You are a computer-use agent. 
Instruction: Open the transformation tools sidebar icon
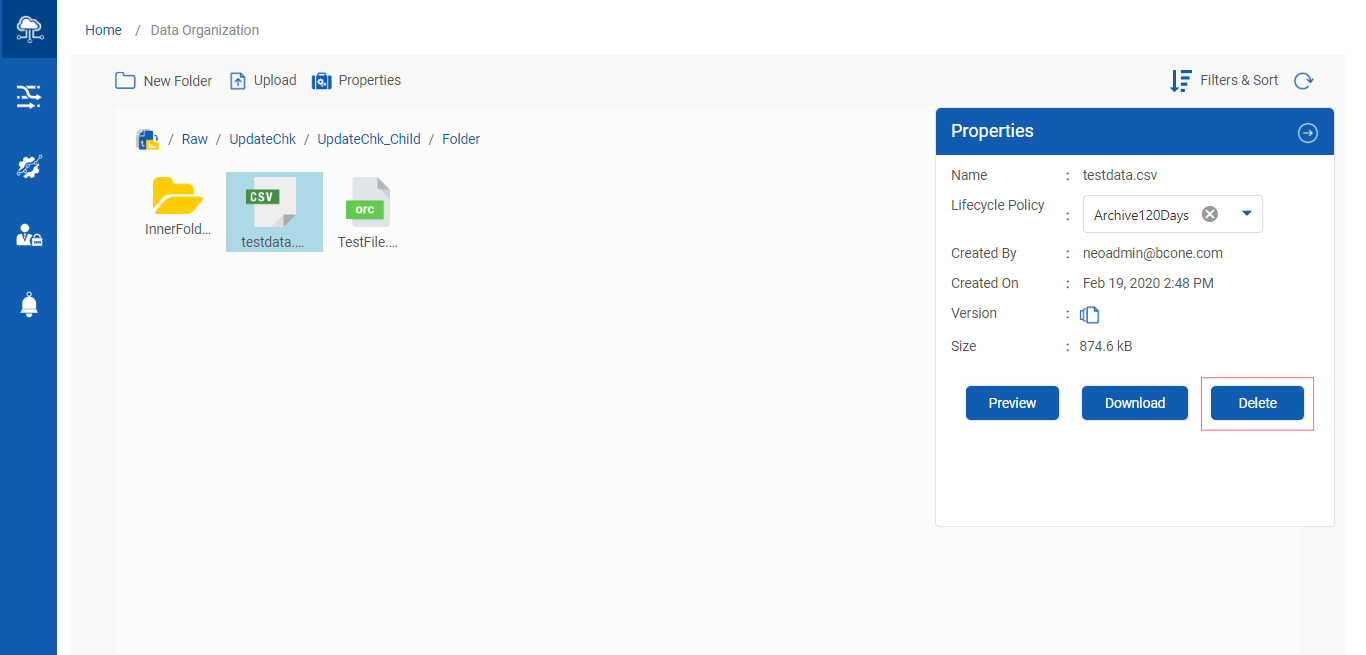click(x=28, y=166)
